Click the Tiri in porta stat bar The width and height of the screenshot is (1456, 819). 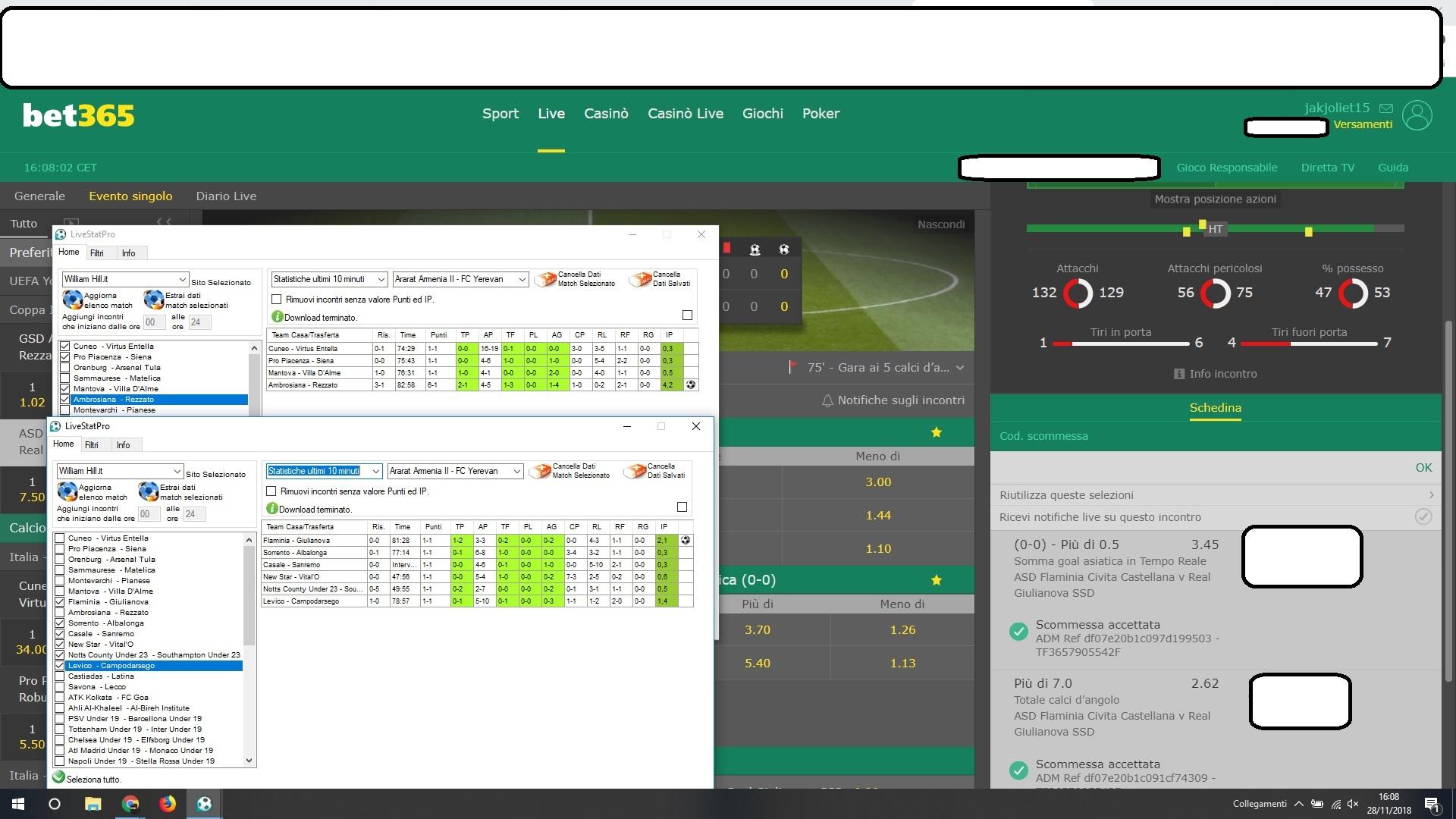(1121, 344)
